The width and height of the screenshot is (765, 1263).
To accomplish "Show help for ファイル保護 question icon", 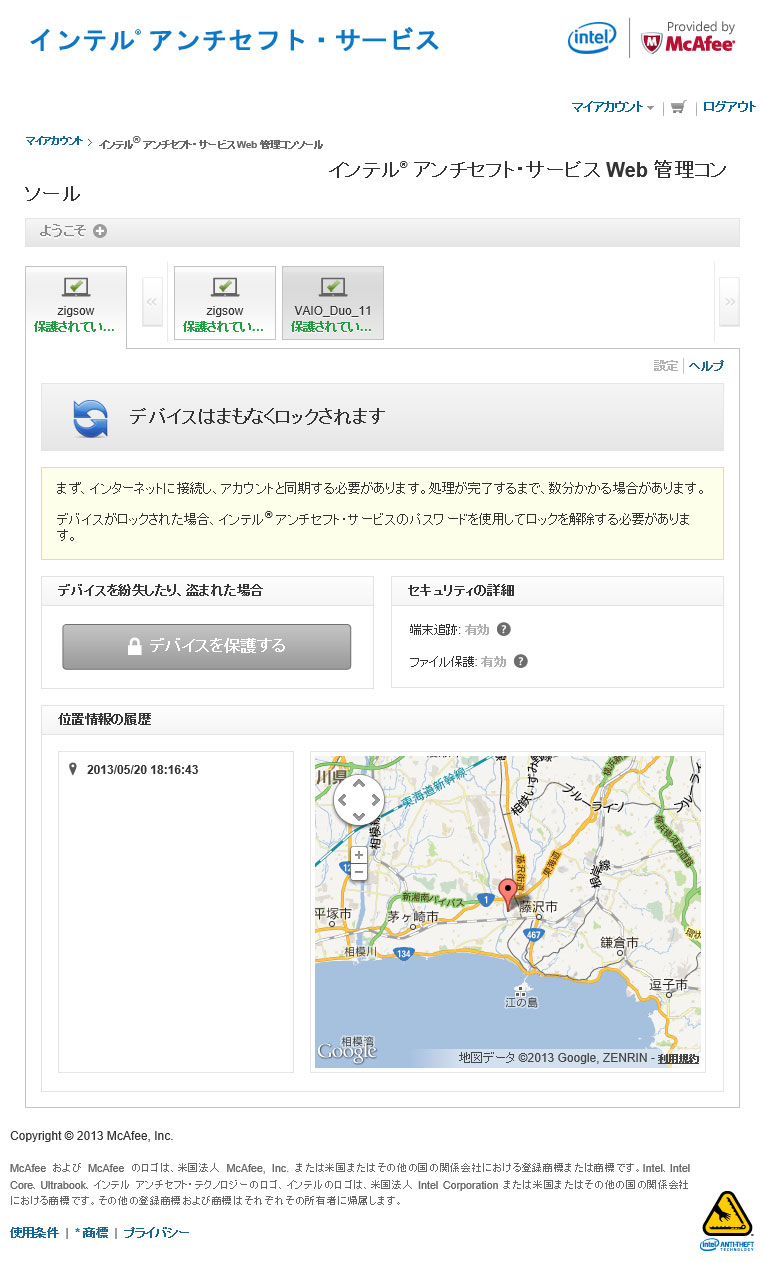I will pyautogui.click(x=520, y=661).
